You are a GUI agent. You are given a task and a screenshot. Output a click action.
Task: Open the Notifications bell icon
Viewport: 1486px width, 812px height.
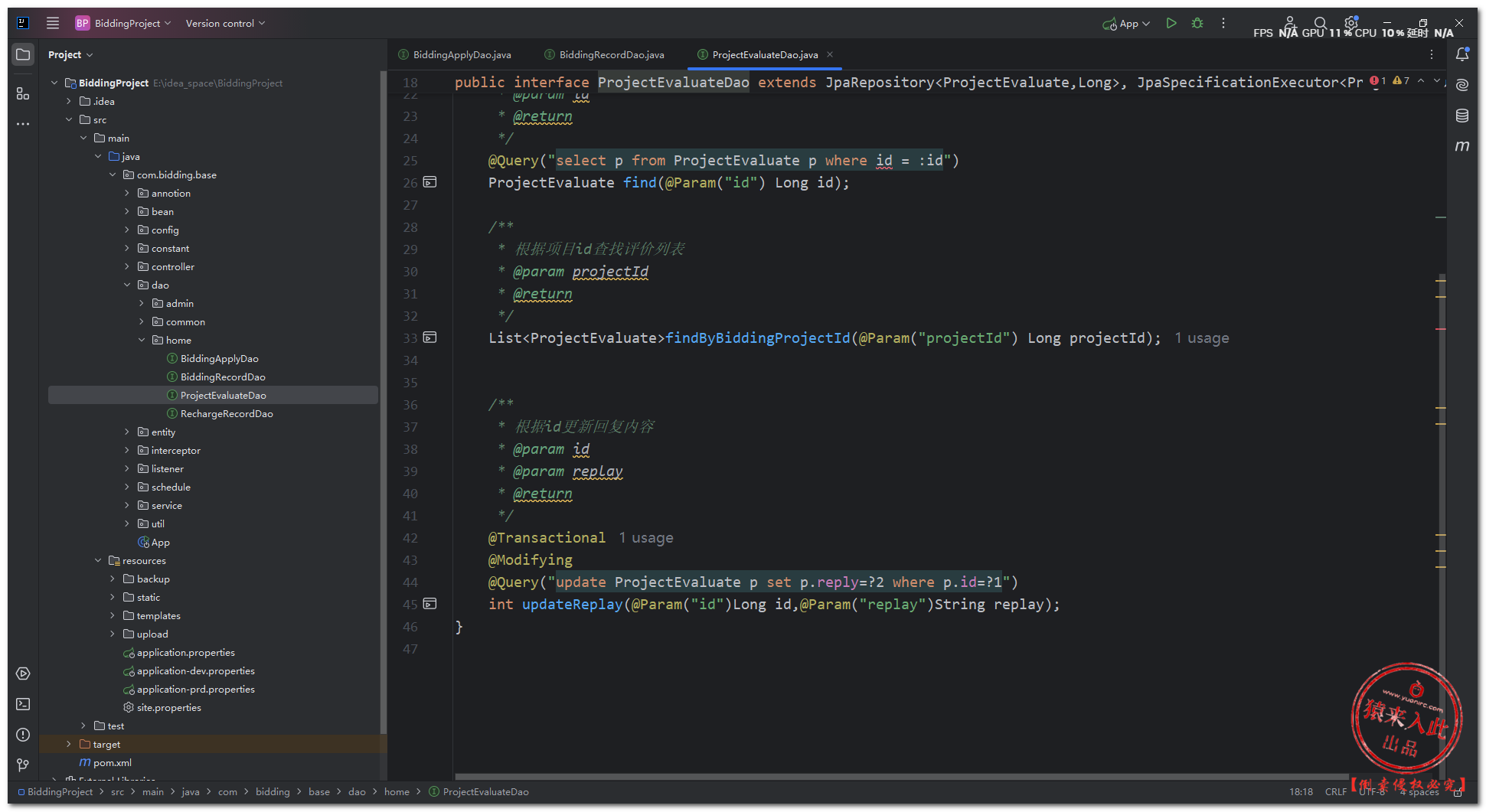tap(1462, 54)
